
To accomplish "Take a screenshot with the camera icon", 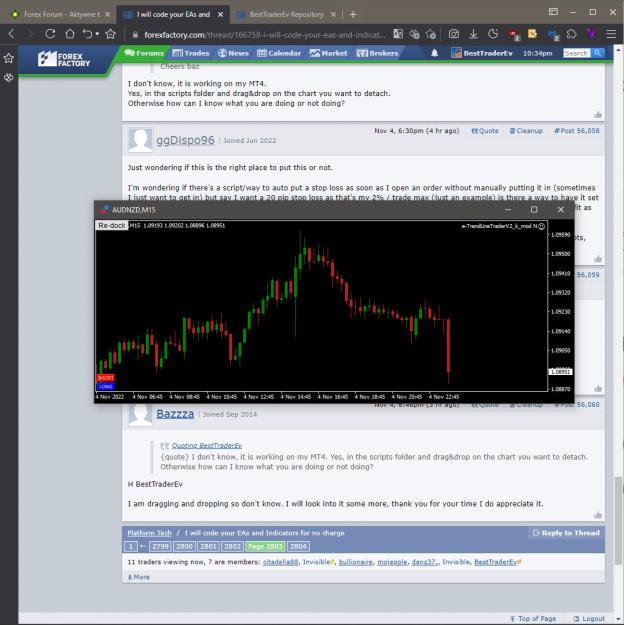I will 454,34.
